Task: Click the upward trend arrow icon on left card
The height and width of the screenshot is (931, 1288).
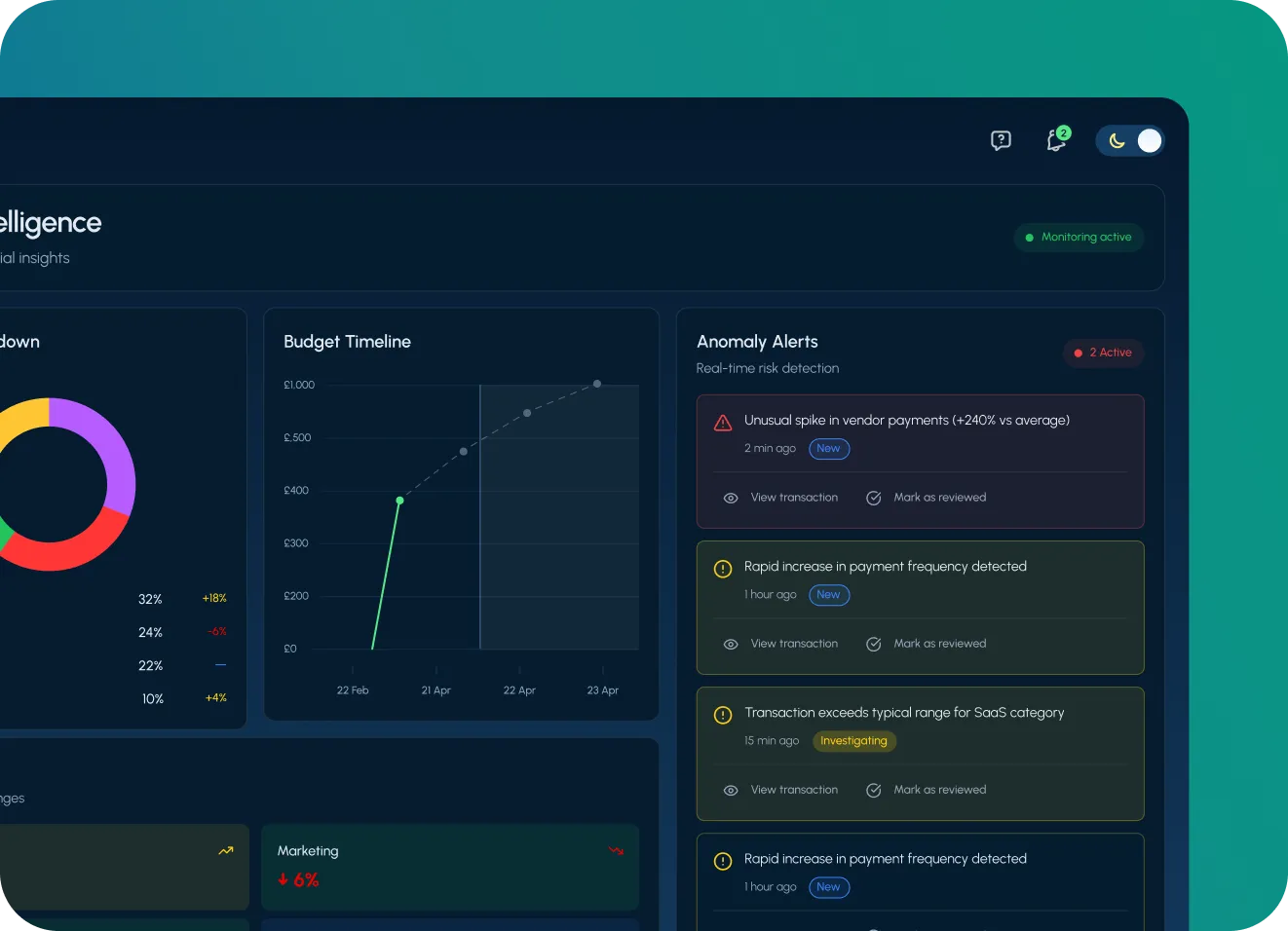Action: point(226,850)
